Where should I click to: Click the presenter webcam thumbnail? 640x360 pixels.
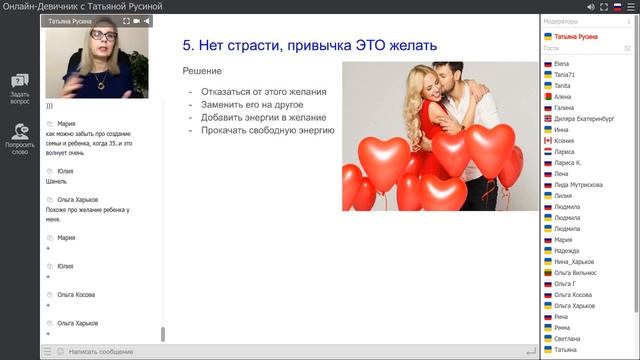tap(97, 63)
